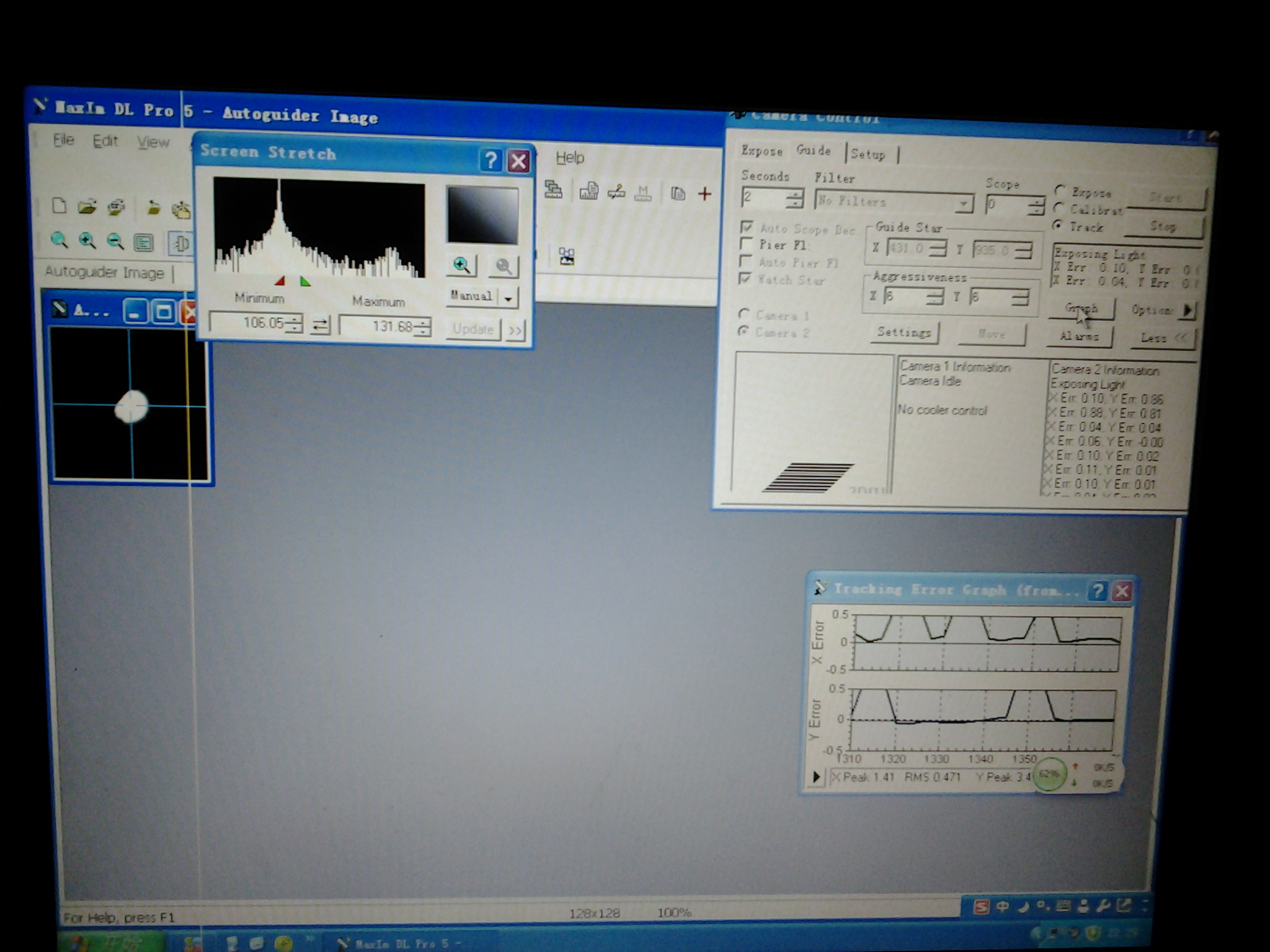Click the Settings button
The height and width of the screenshot is (952, 1270).
tap(904, 332)
